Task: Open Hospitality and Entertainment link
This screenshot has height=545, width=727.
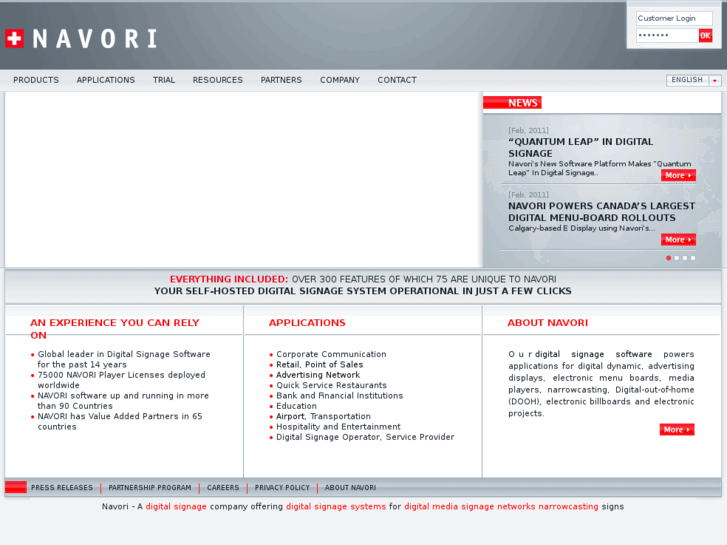Action: coord(338,427)
